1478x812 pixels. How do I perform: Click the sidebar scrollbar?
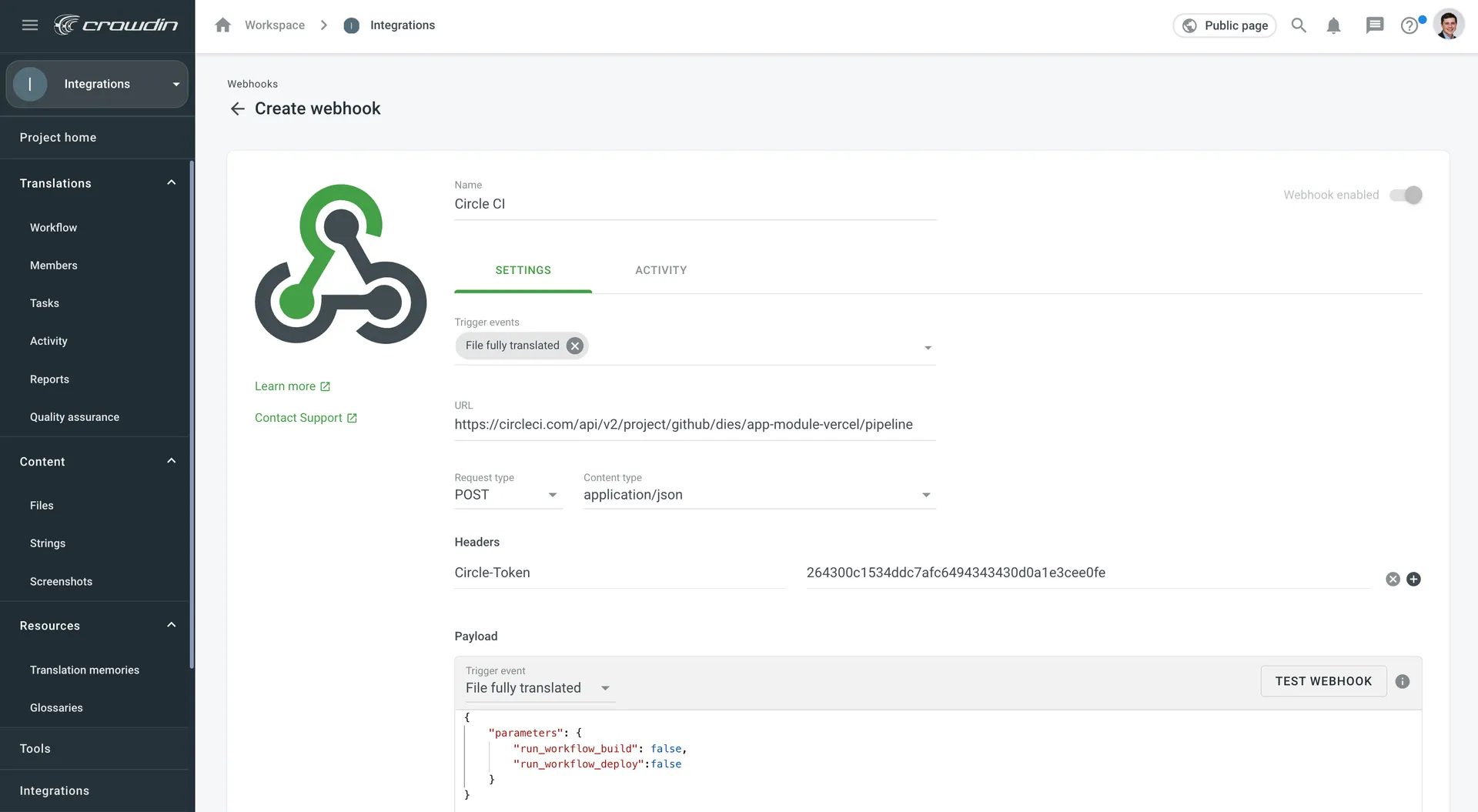(x=192, y=416)
